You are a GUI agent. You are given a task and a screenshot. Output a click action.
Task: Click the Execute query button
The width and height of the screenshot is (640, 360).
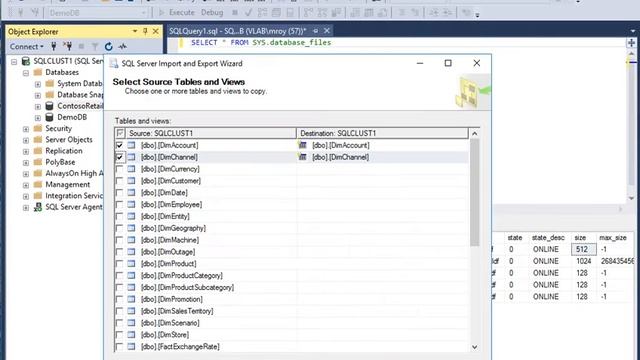(x=176, y=13)
